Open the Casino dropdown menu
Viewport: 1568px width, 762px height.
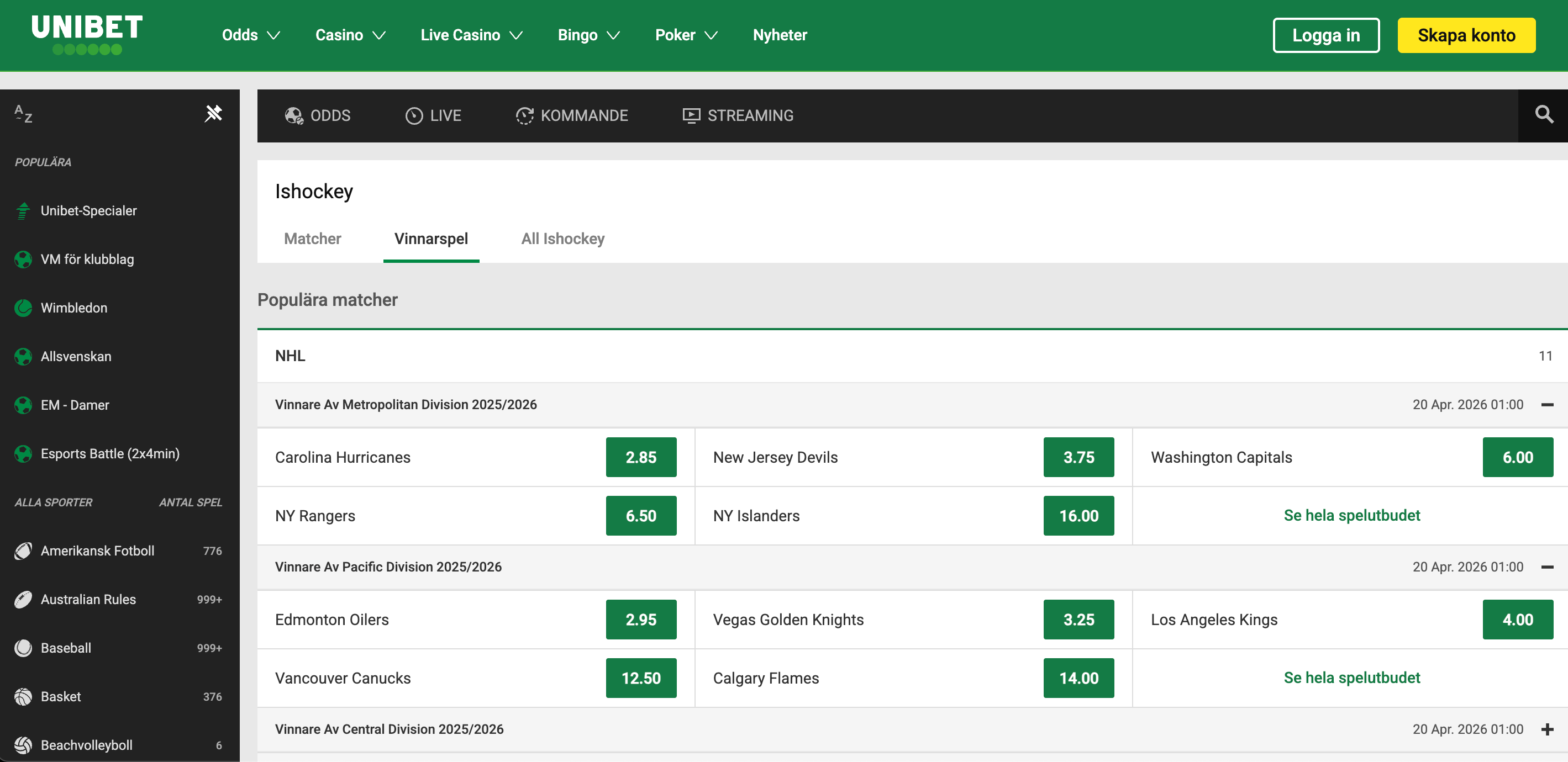350,35
